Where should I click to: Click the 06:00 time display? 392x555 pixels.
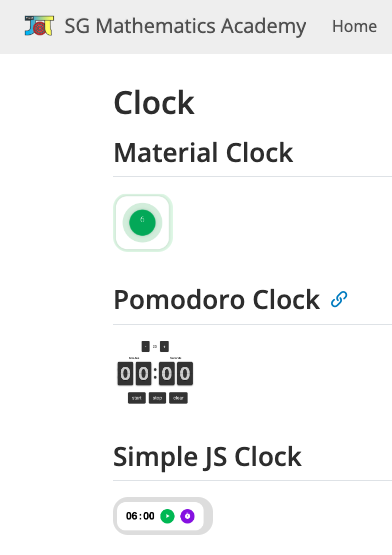(140, 516)
